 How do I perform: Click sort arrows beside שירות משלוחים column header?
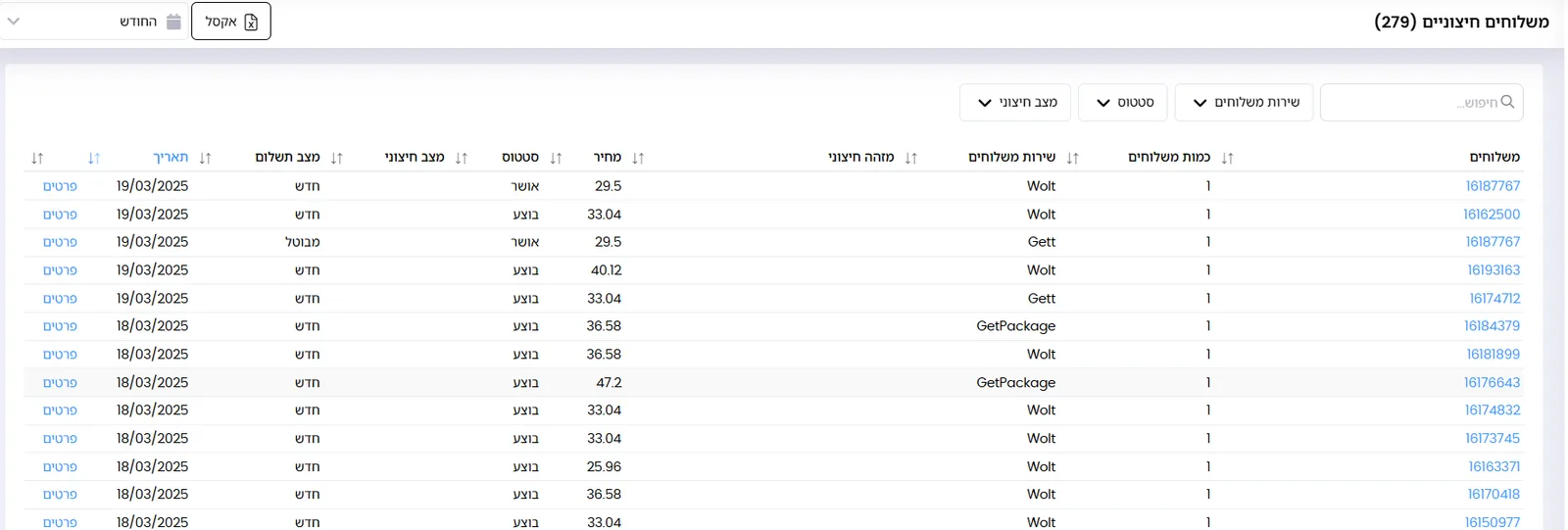[x=1072, y=158]
